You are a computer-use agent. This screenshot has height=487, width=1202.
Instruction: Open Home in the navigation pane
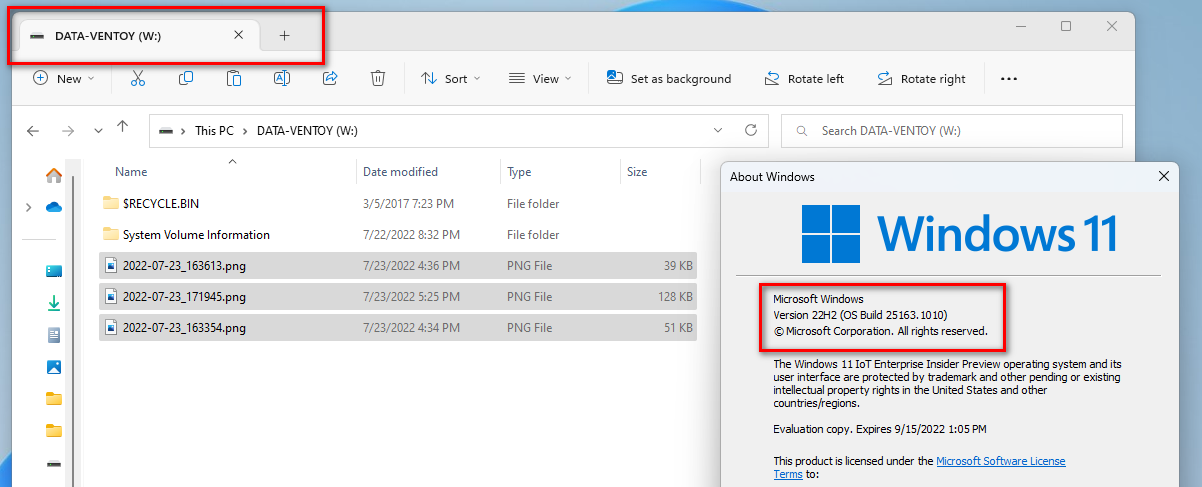click(x=54, y=175)
